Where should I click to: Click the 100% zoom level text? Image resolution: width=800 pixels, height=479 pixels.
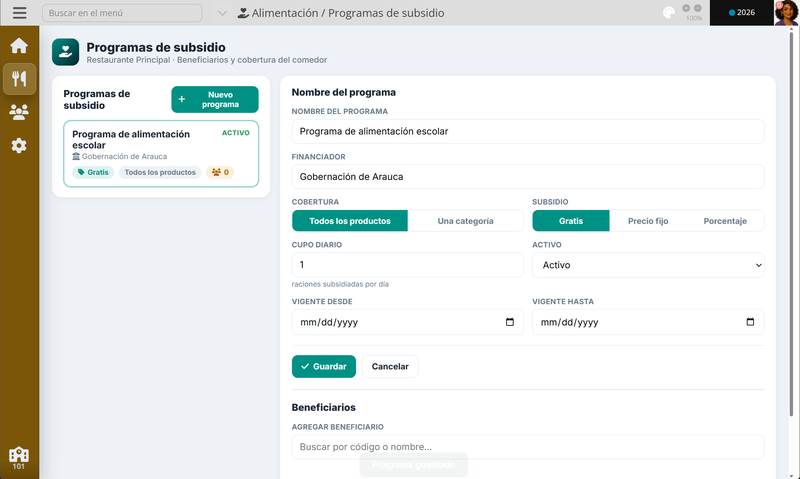point(694,18)
